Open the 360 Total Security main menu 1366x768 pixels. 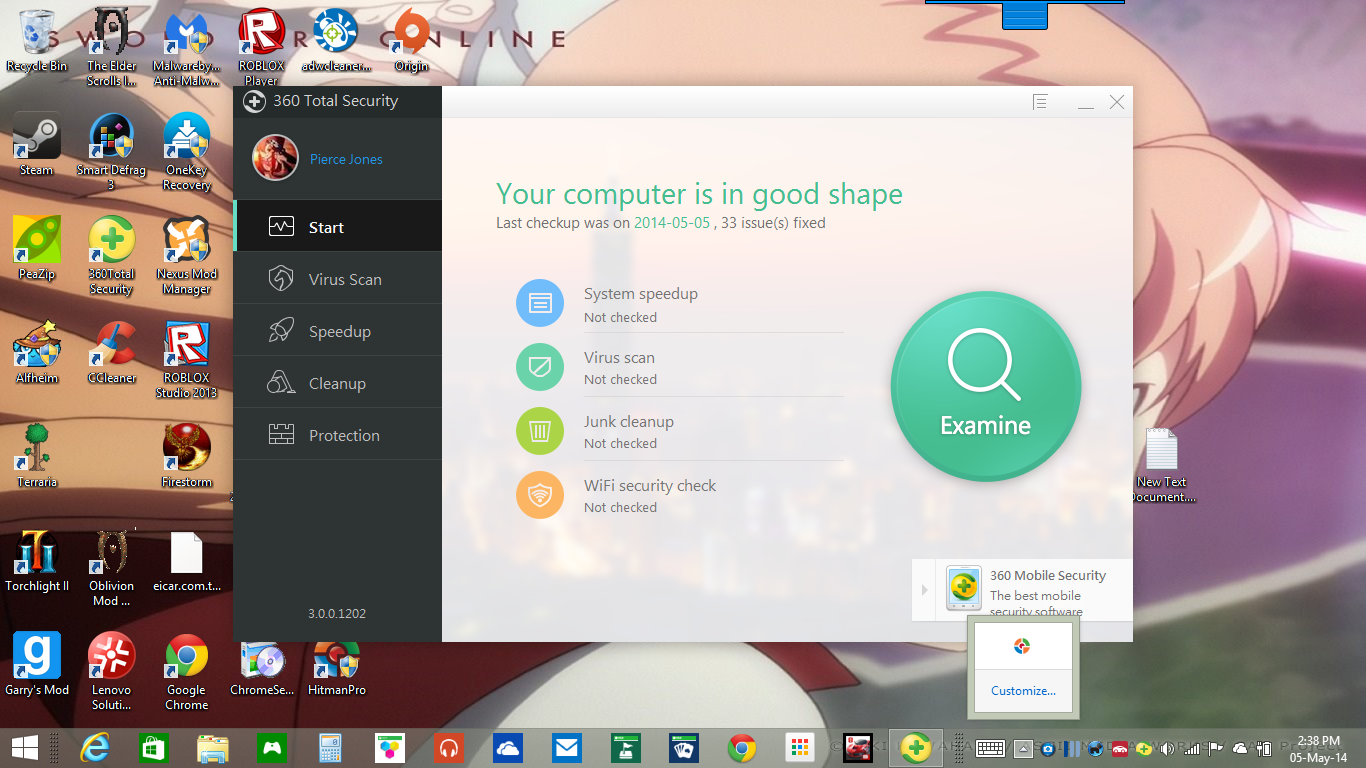[x=1040, y=102]
